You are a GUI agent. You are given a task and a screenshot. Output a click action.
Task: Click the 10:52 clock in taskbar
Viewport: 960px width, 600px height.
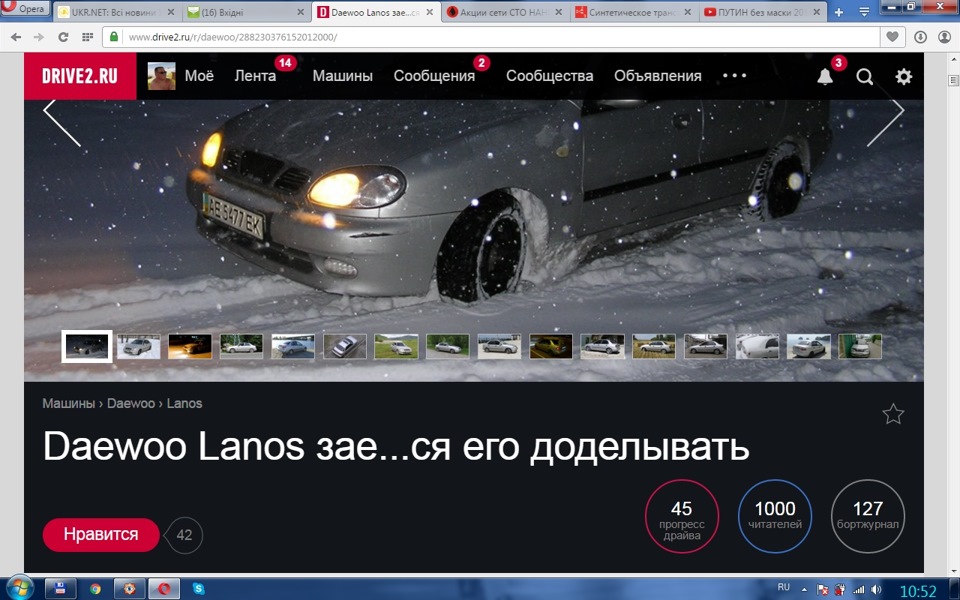point(918,590)
